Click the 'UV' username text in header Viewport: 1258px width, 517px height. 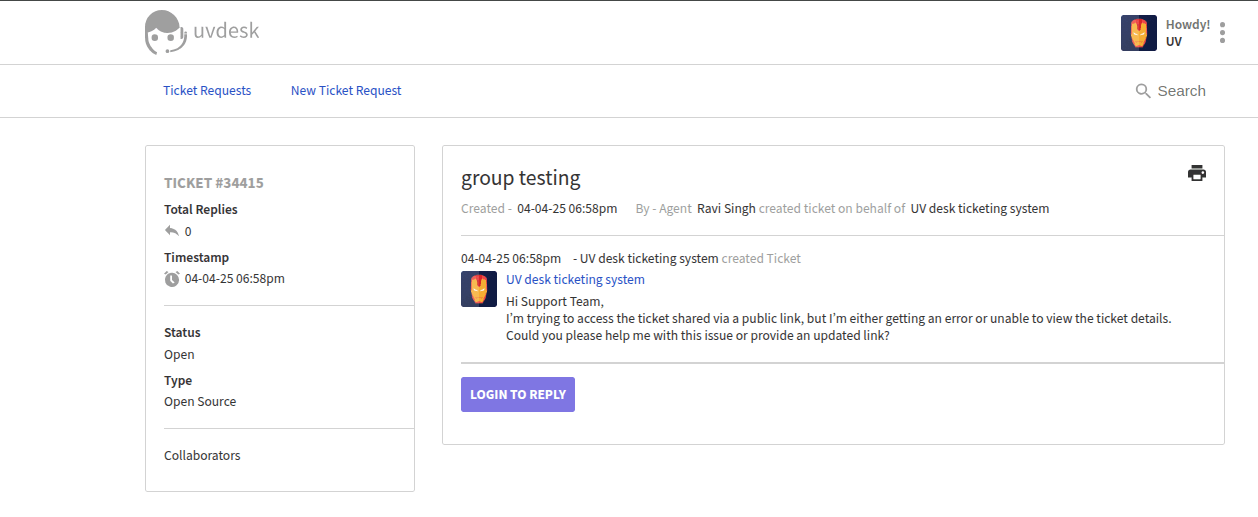1174,42
